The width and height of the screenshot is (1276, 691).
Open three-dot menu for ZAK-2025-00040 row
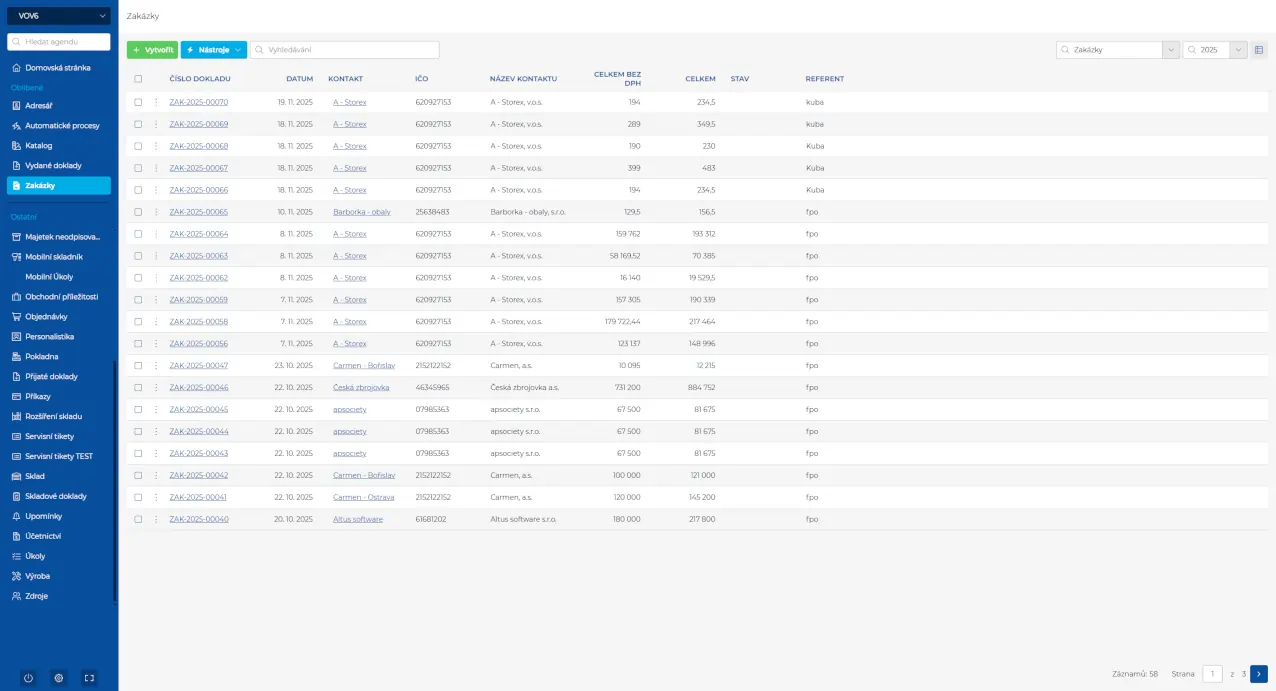click(156, 519)
